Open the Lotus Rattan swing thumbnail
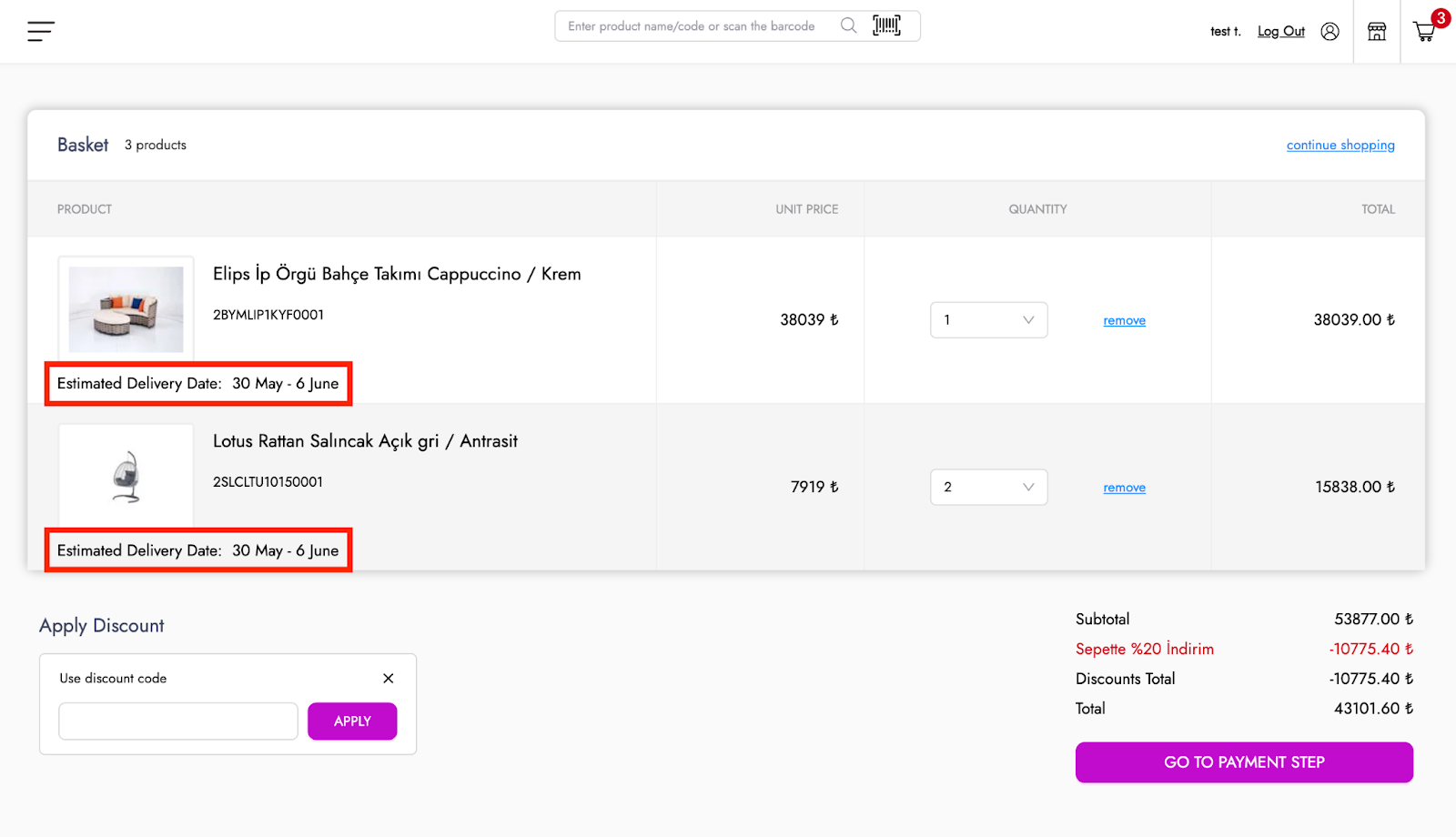Image resolution: width=1456 pixels, height=837 pixels. tap(126, 477)
